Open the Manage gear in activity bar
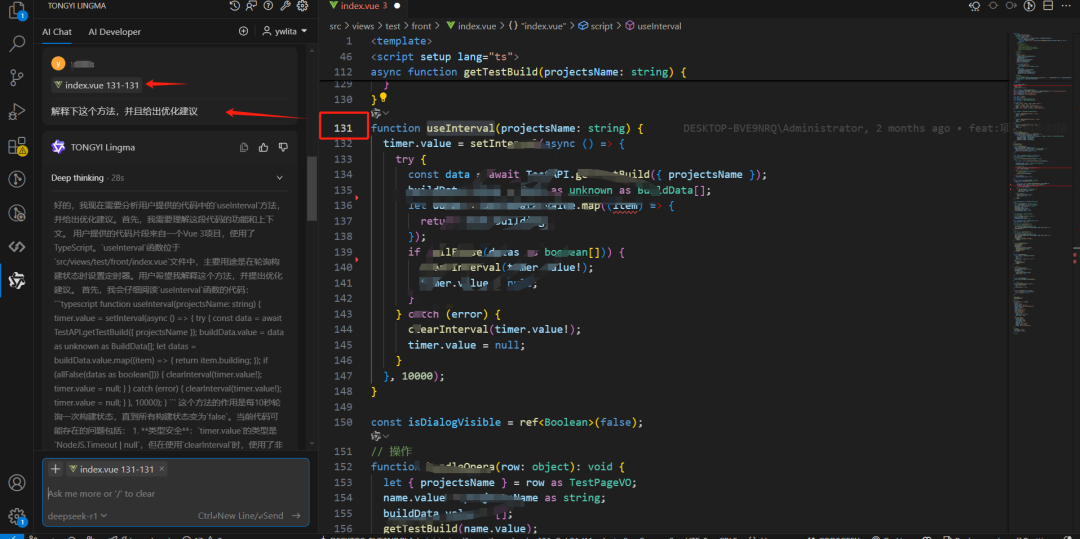 tap(17, 516)
